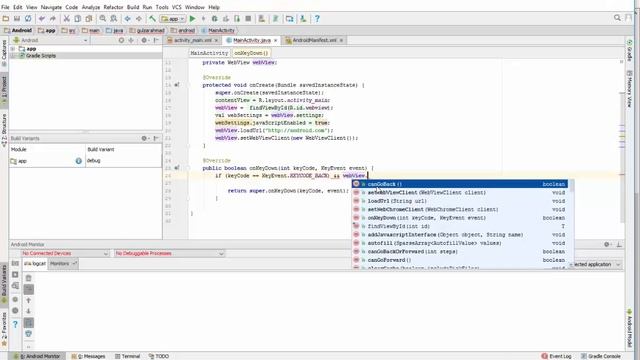Open the Analyze menu

[91, 7]
